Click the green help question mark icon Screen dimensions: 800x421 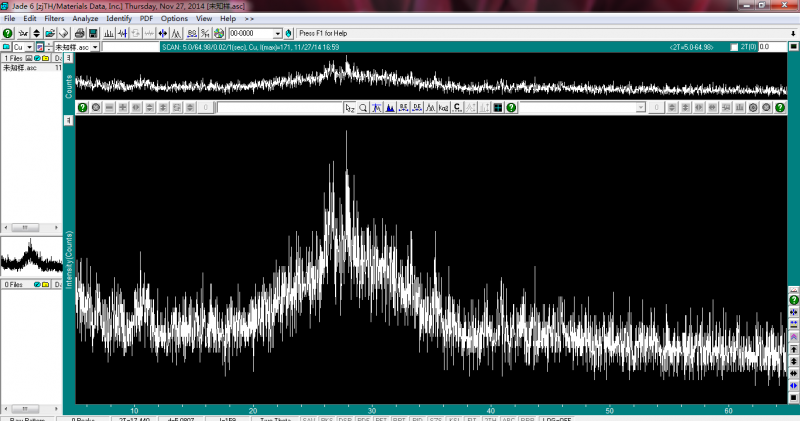[8, 33]
